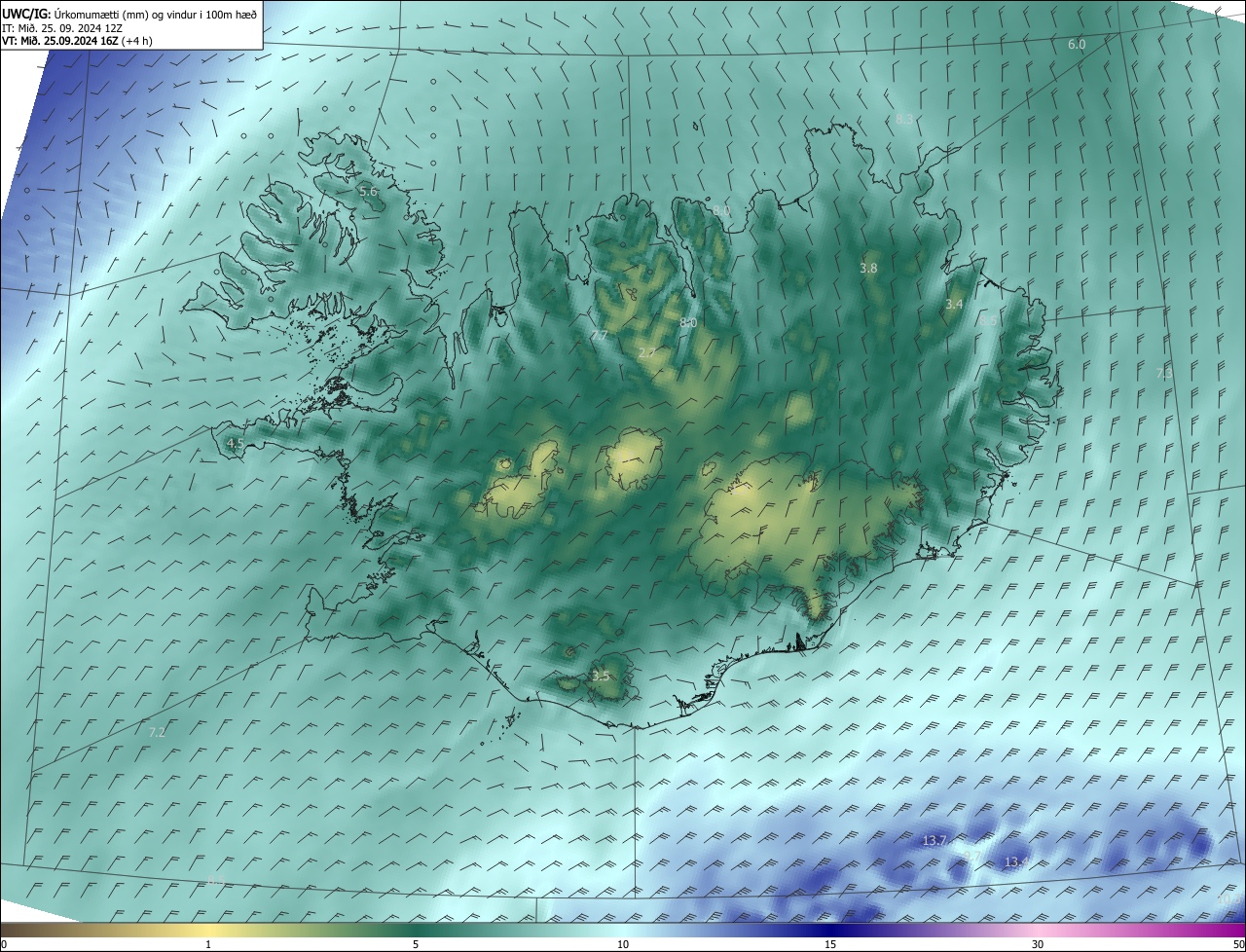1246x952 pixels.
Task: Click the 9.7 value label
Action: pos(972,857)
